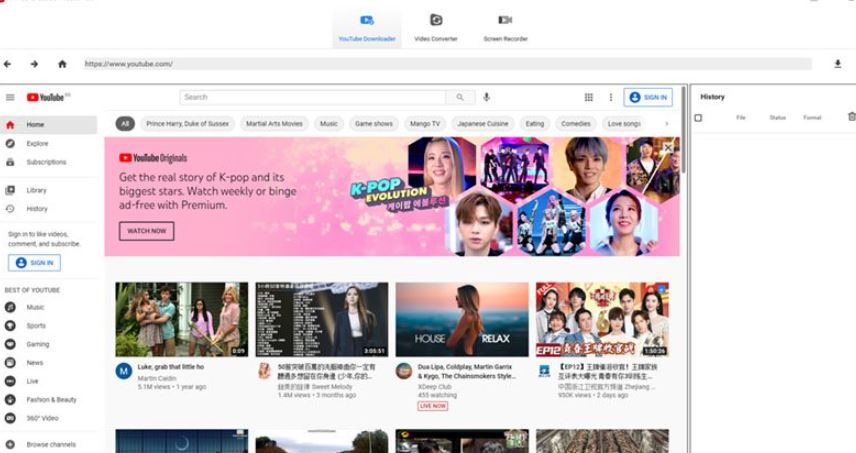Screen dimensions: 856x453
Task: Close the K-Pop Evolution banner
Action: [668, 147]
